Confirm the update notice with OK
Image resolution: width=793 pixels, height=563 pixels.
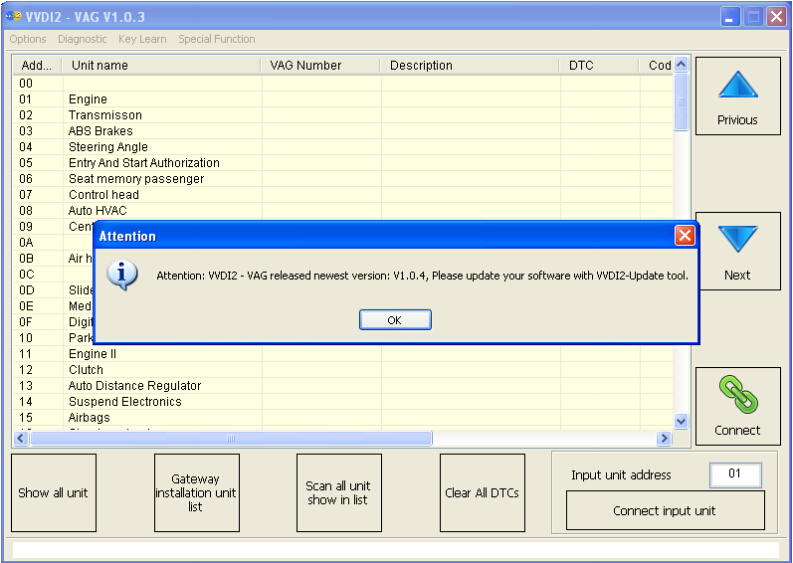pyautogui.click(x=395, y=320)
